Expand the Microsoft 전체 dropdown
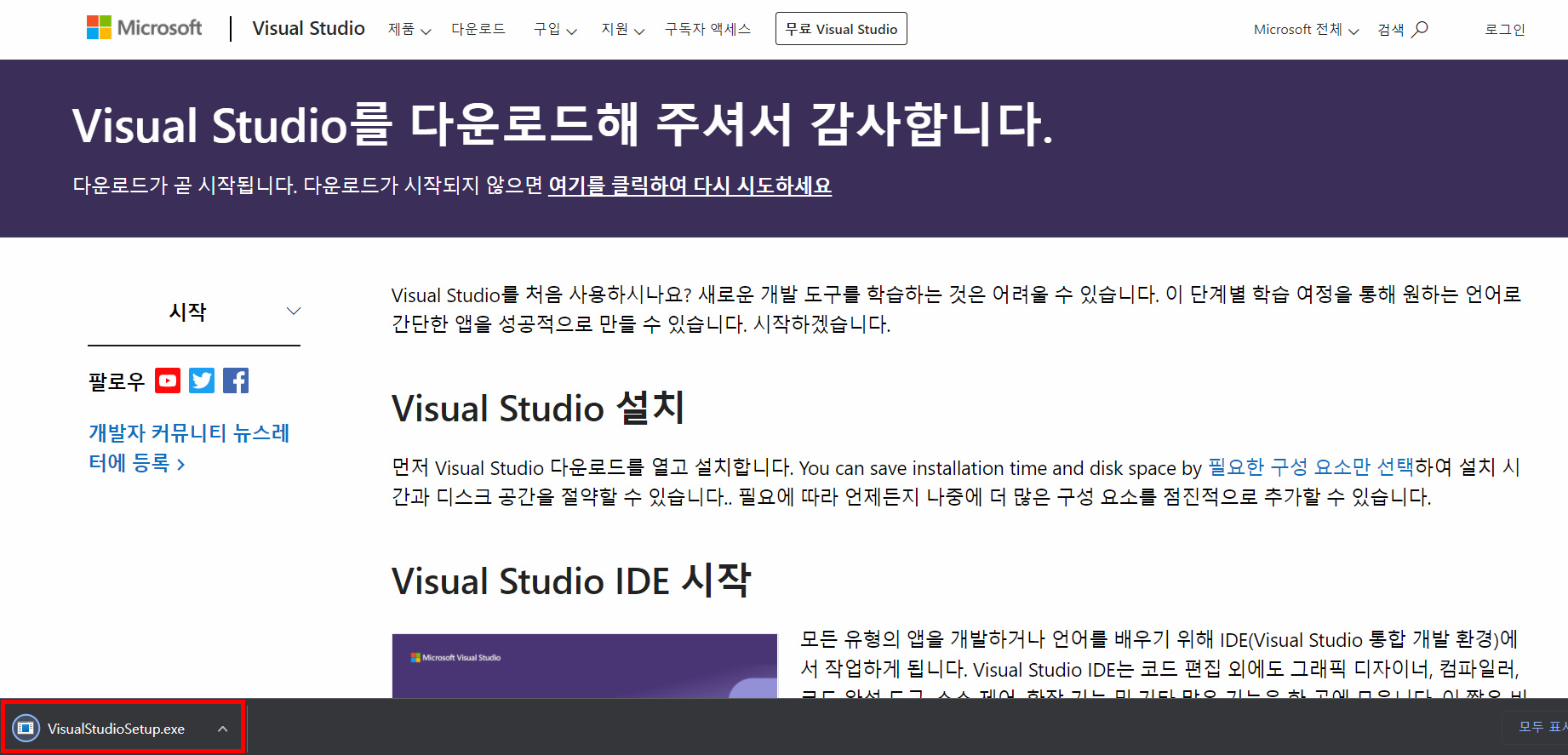Viewport: 1568px width, 755px height. pyautogui.click(x=1306, y=29)
